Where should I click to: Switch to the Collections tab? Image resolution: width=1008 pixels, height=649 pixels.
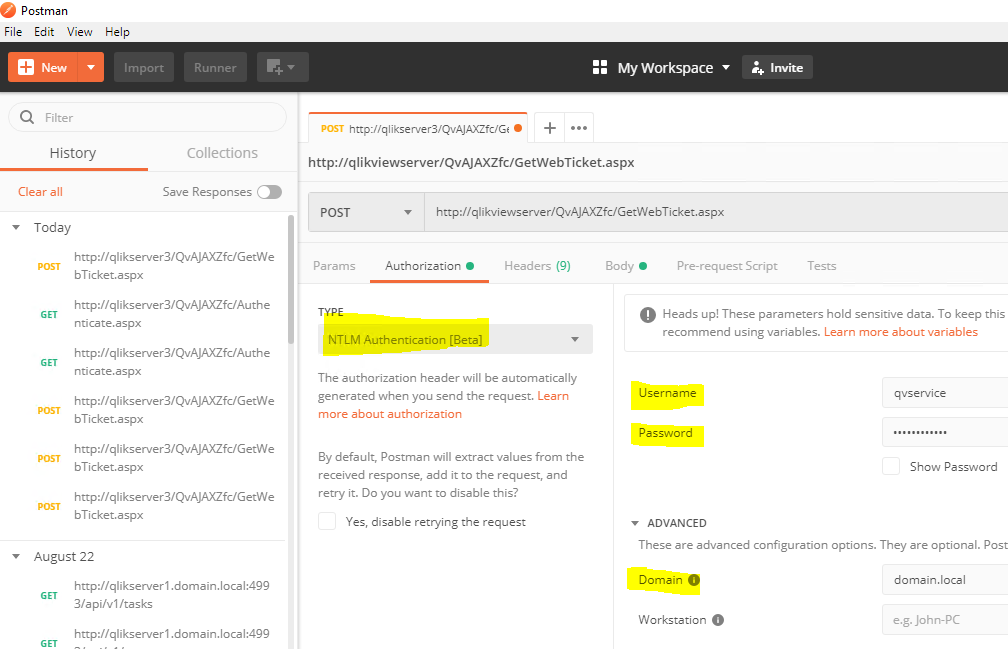[221, 153]
